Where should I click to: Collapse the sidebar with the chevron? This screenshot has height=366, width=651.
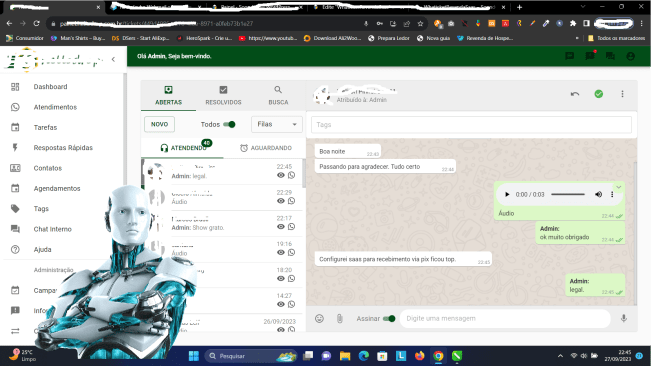113,59
